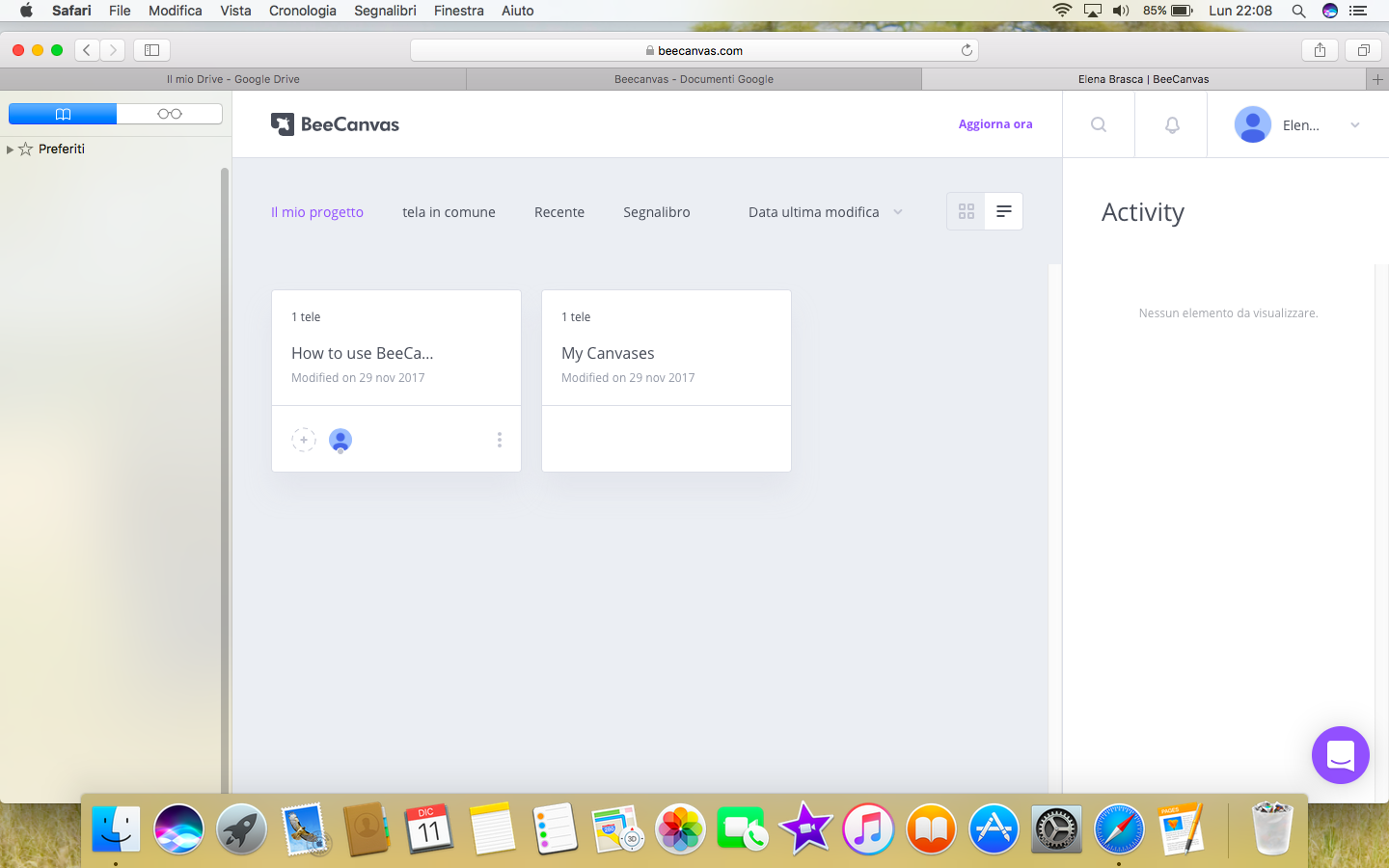Viewport: 1389px width, 868px height.
Task: Open the BeeCanvas search icon
Action: coord(1099,124)
